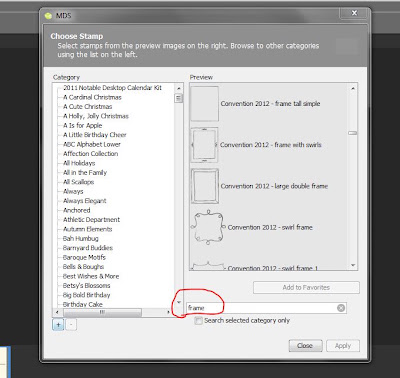This screenshot has height=378, width=400.
Task: Select A Cardinal Christmas category
Action: pos(92,97)
